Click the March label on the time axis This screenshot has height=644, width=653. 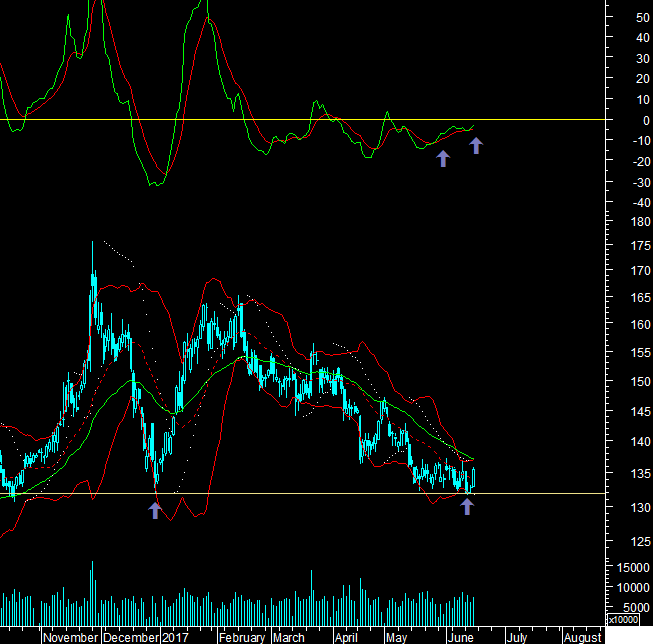289,638
